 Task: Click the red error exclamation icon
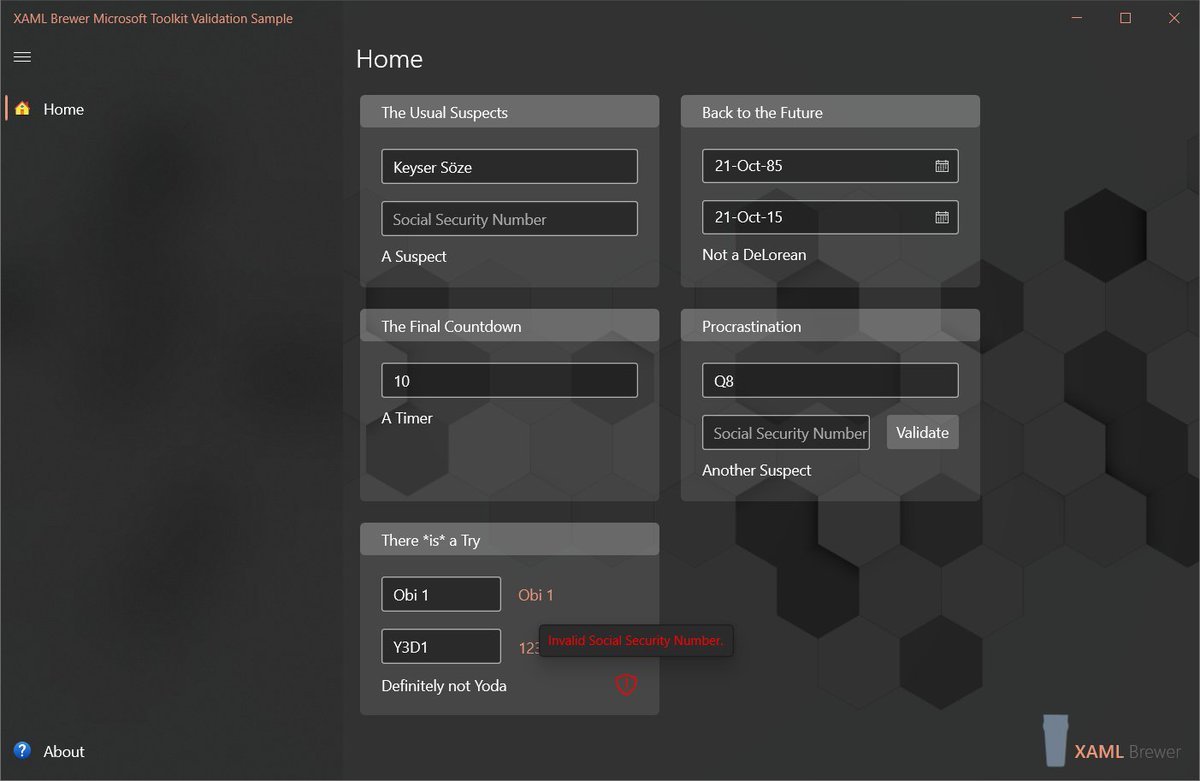(626, 684)
